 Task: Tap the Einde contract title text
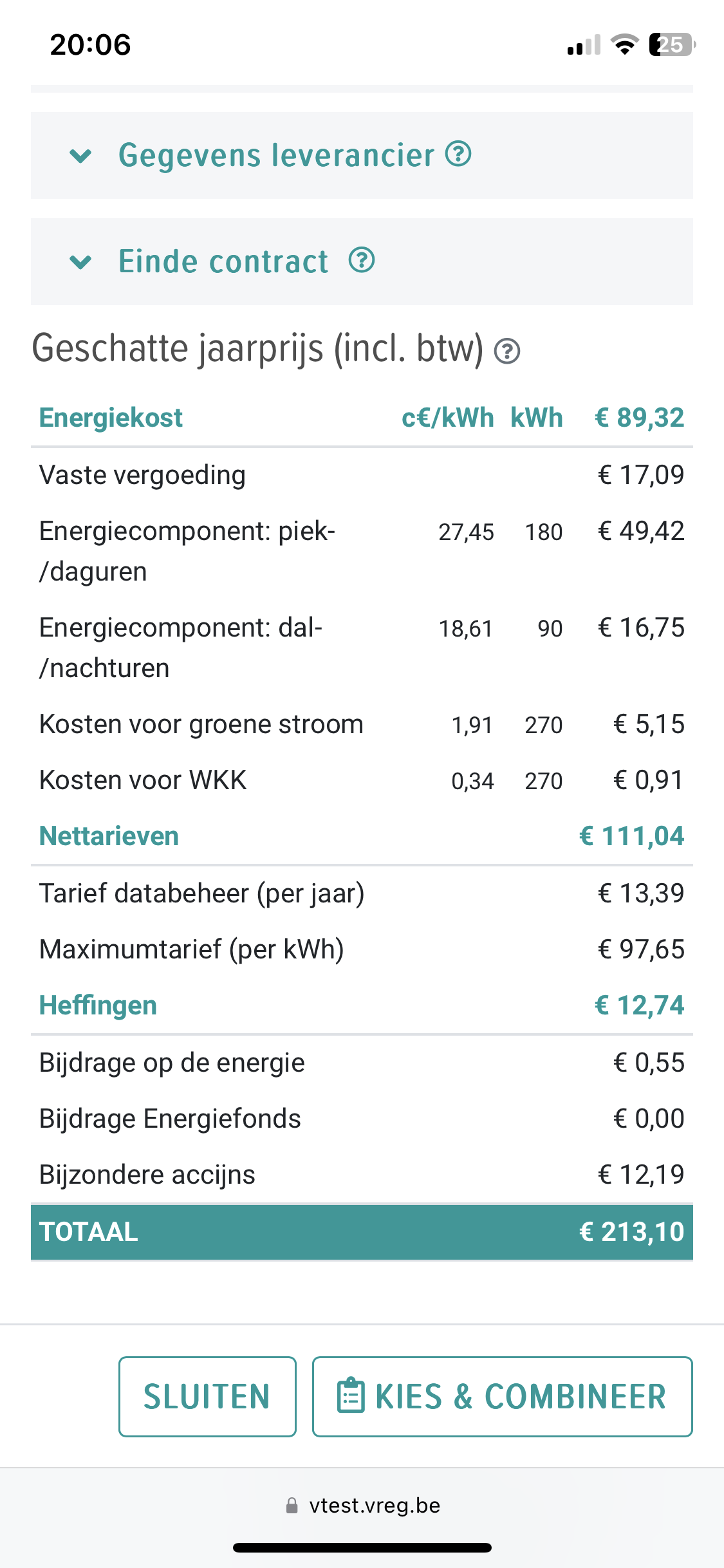point(223,262)
